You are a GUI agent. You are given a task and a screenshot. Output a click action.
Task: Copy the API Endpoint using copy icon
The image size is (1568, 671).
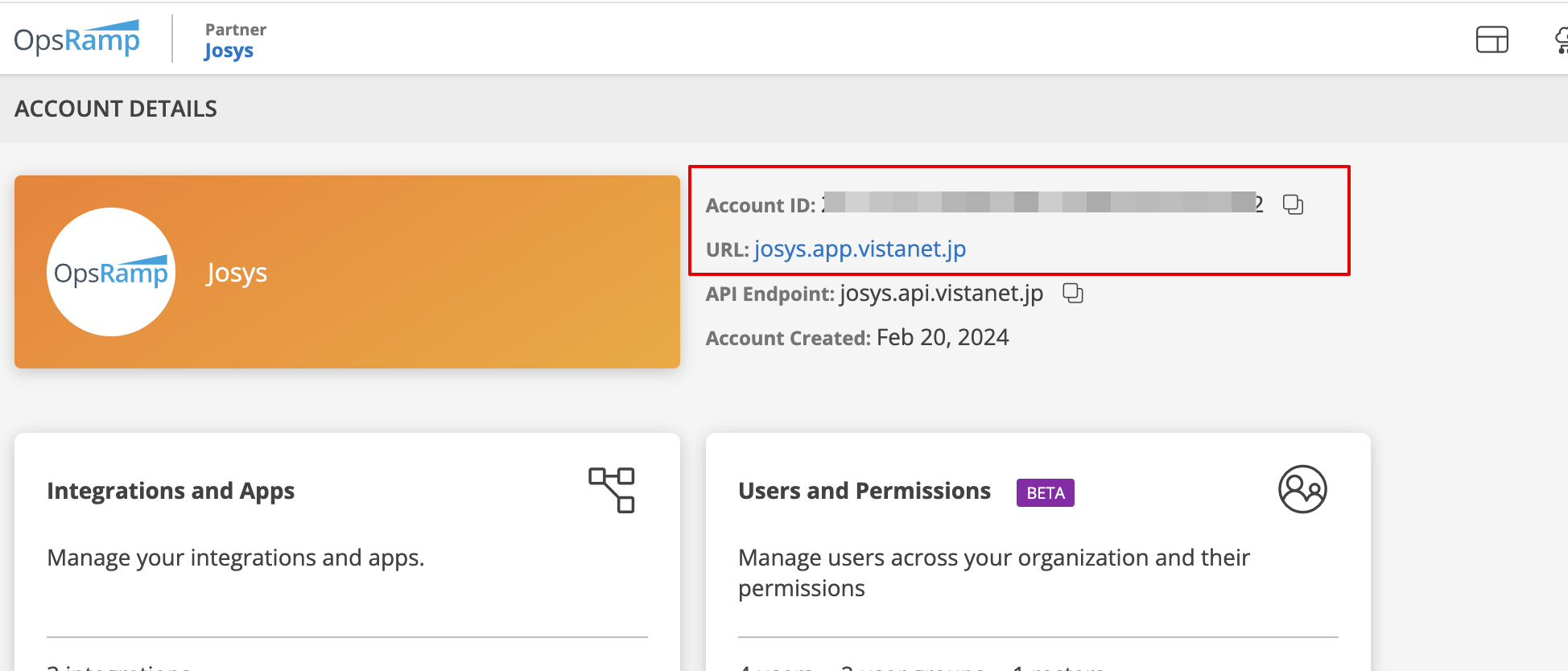(1073, 293)
